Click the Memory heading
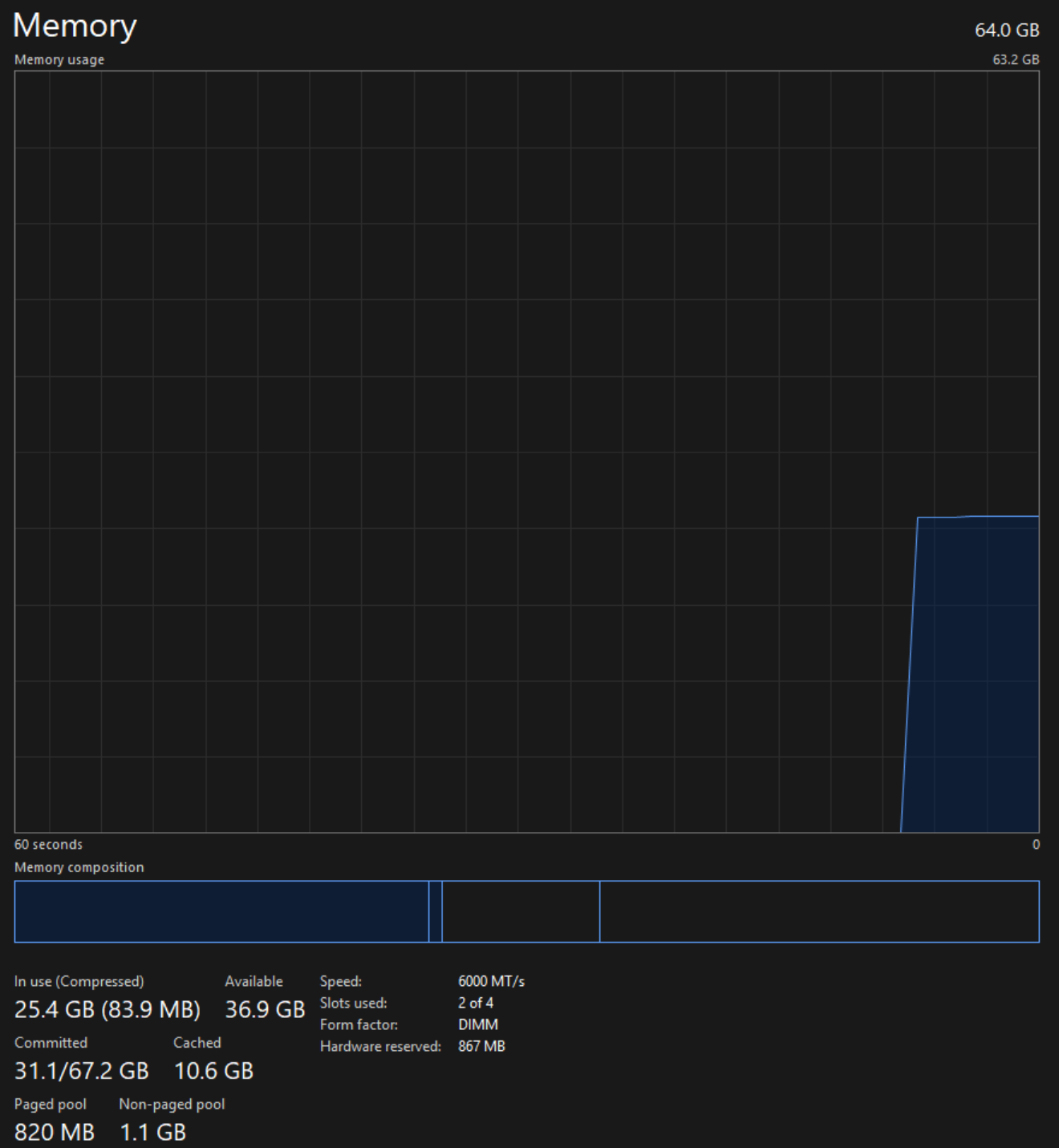The height and width of the screenshot is (1148, 1059). tap(75, 26)
